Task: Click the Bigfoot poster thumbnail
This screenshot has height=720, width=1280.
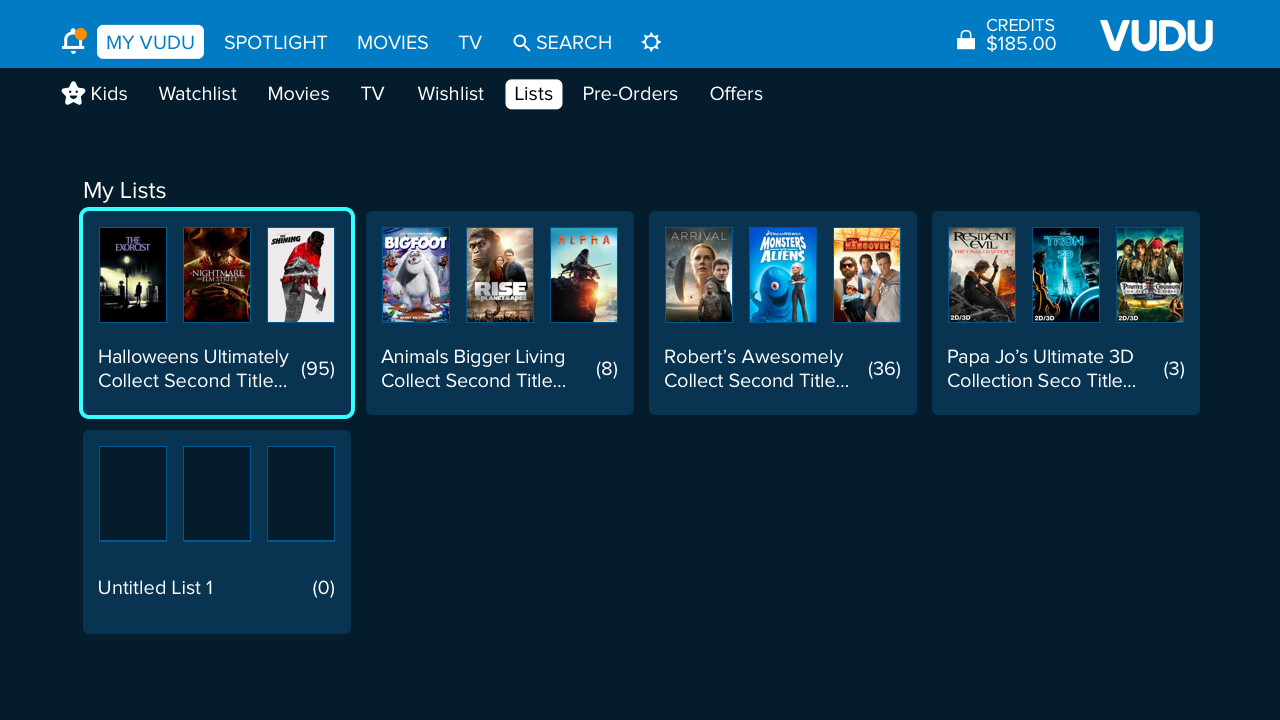Action: coord(416,275)
